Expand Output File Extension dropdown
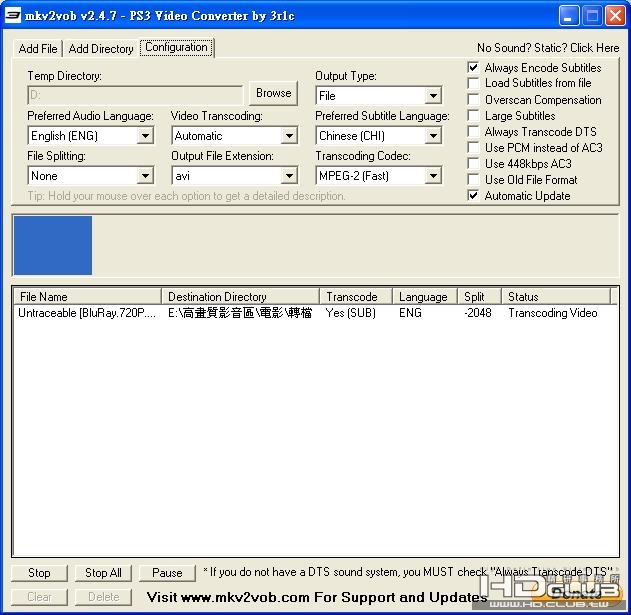Image resolution: width=631 pixels, height=615 pixels. [235, 176]
